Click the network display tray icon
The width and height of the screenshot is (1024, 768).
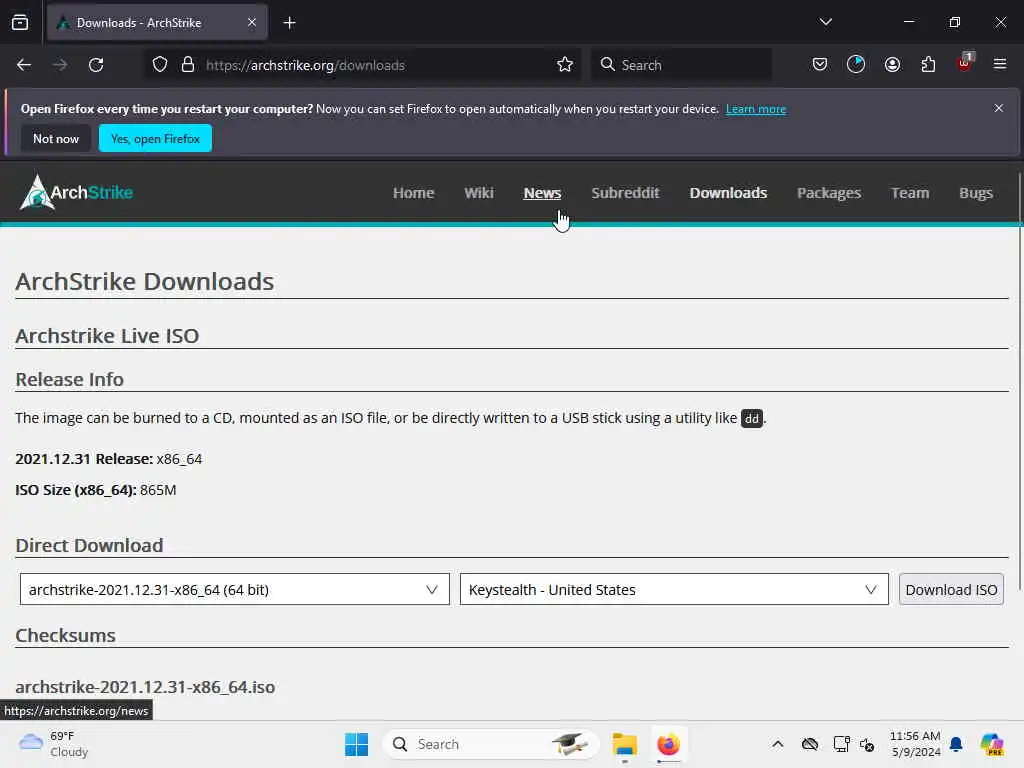841,744
